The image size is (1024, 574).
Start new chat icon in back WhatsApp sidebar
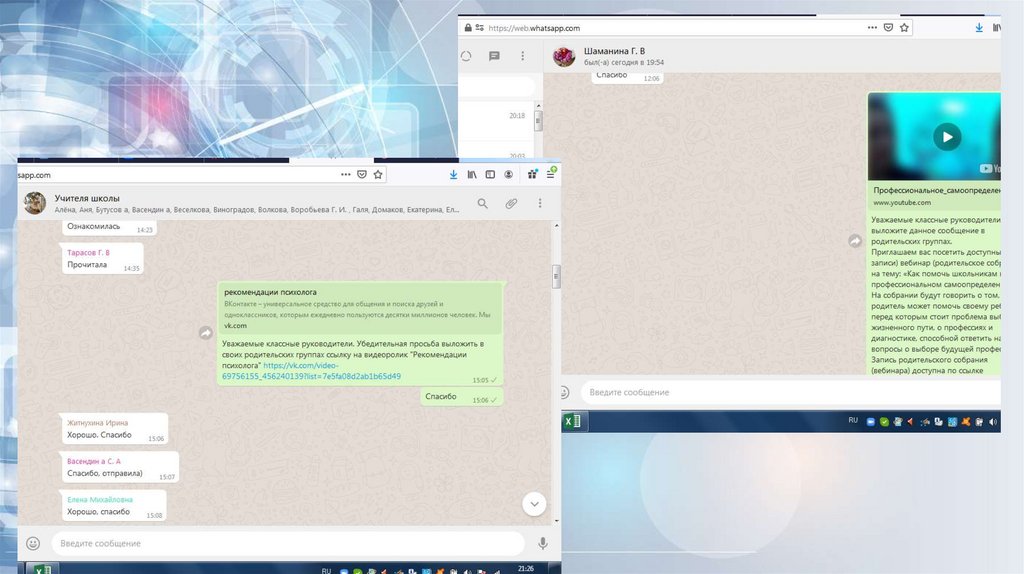[x=494, y=56]
